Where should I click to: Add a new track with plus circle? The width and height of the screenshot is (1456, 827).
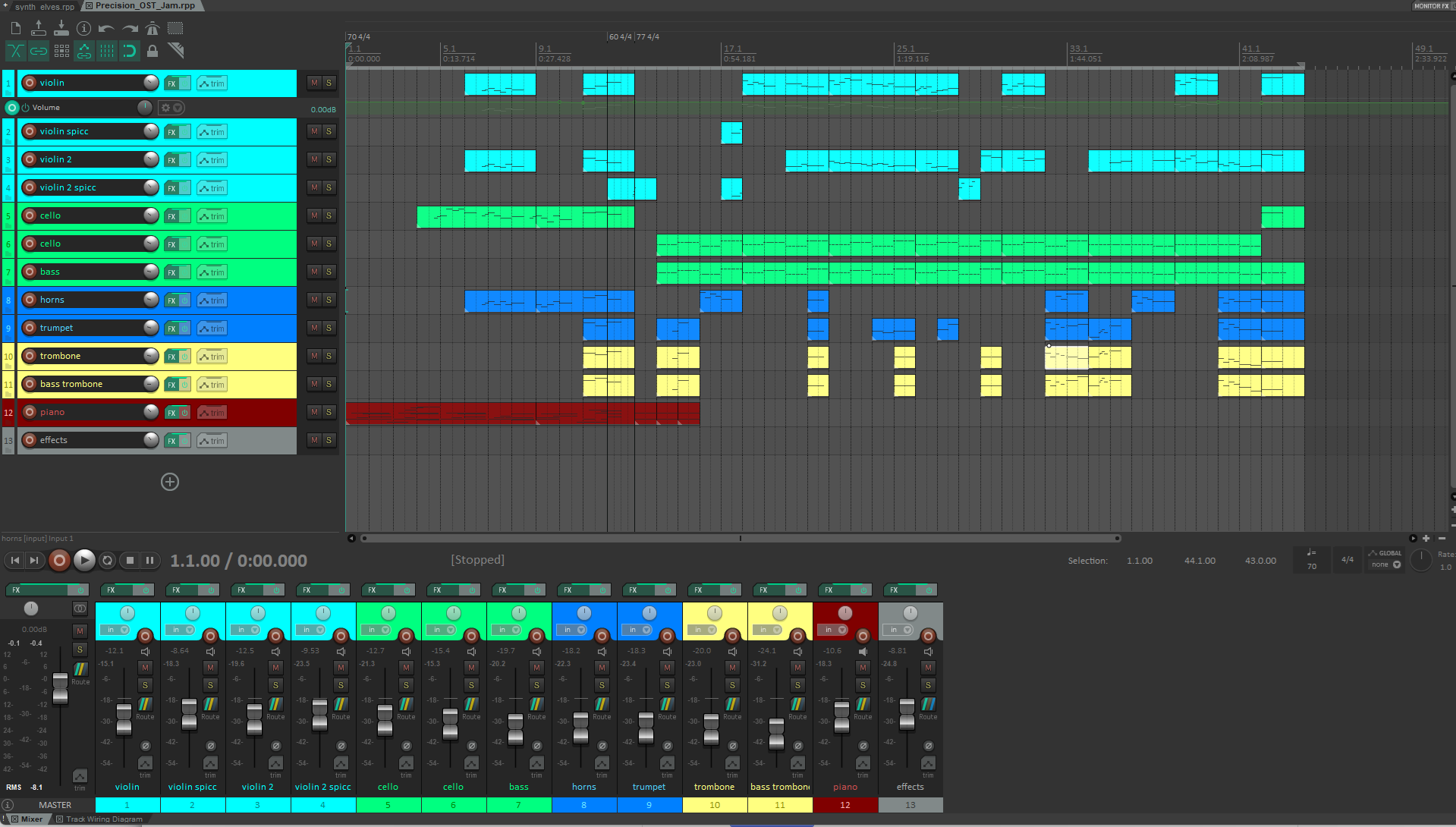[170, 482]
